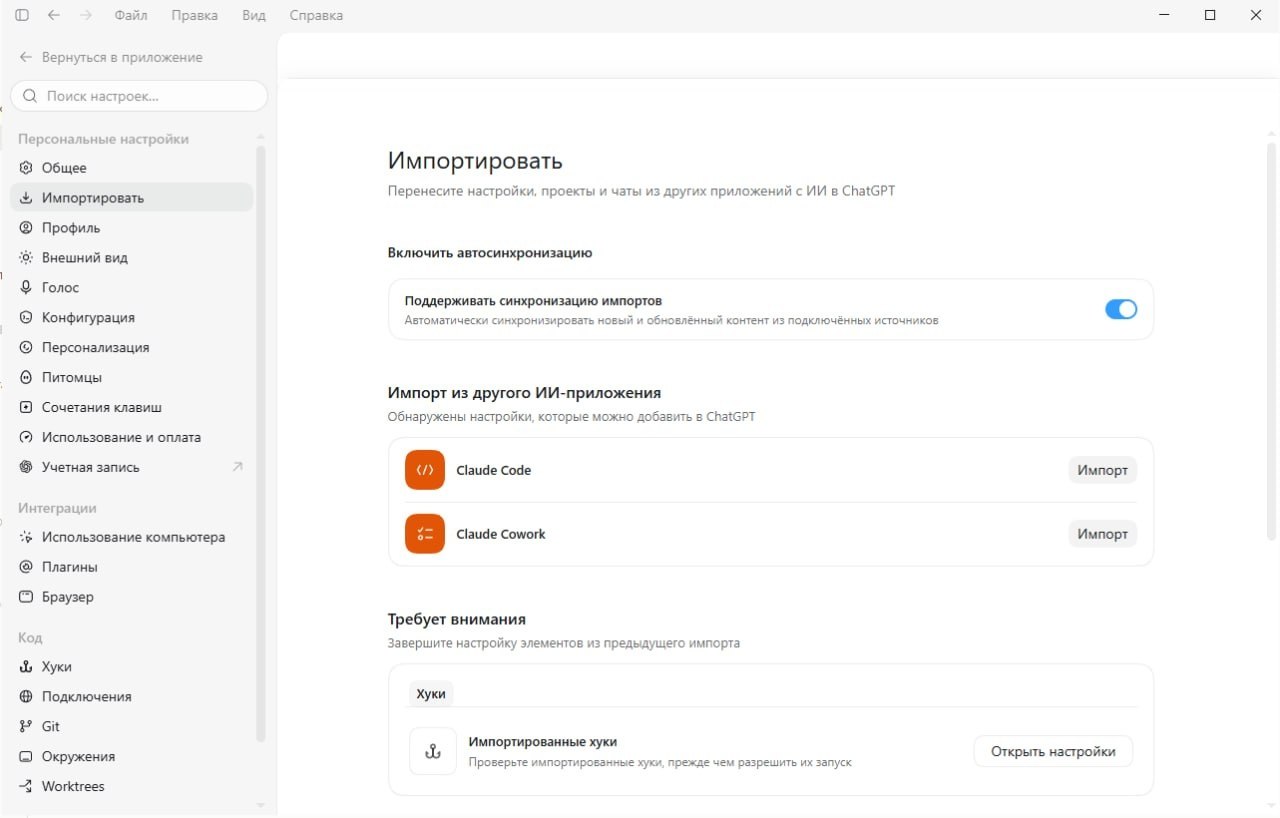Minimize the settings window
Viewport: 1280px width, 818px height.
tap(1164, 15)
